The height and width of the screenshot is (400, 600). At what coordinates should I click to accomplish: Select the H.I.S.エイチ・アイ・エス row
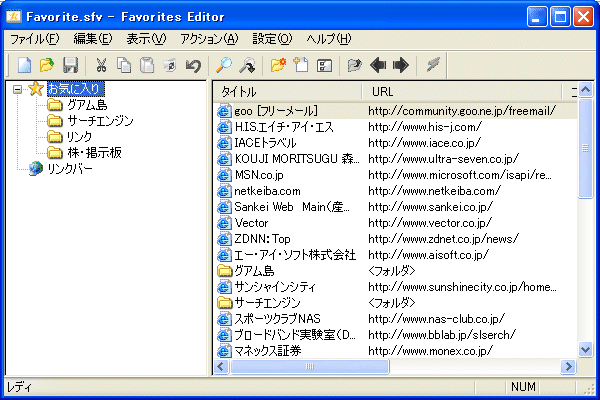[396, 127]
